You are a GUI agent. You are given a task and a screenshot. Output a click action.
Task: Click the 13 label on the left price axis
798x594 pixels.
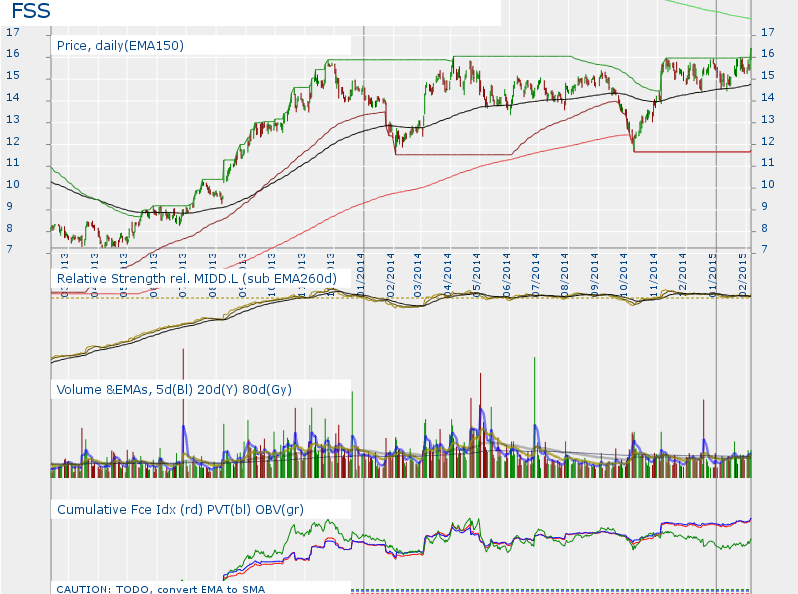(x=13, y=119)
